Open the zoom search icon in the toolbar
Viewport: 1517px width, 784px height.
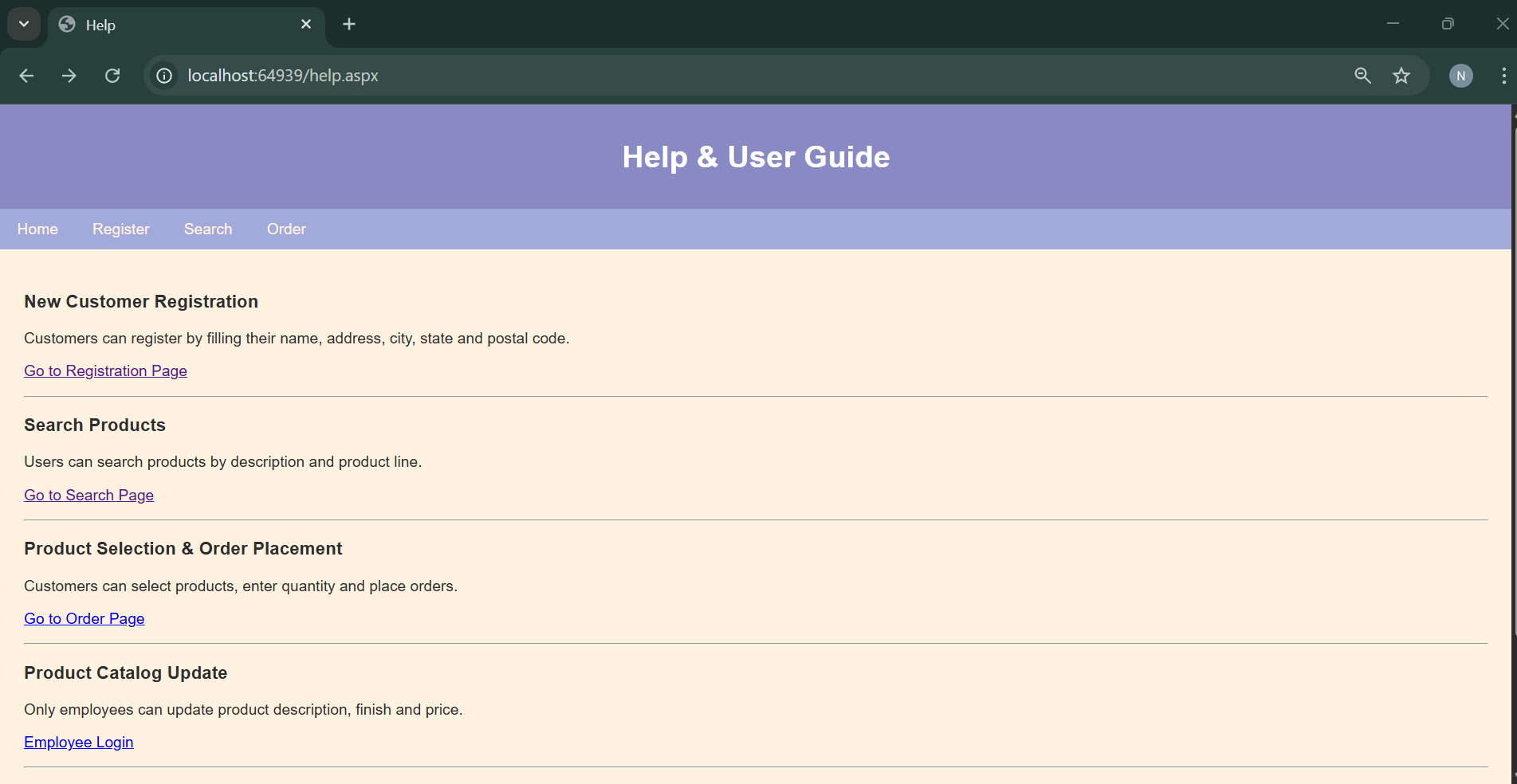click(x=1362, y=76)
